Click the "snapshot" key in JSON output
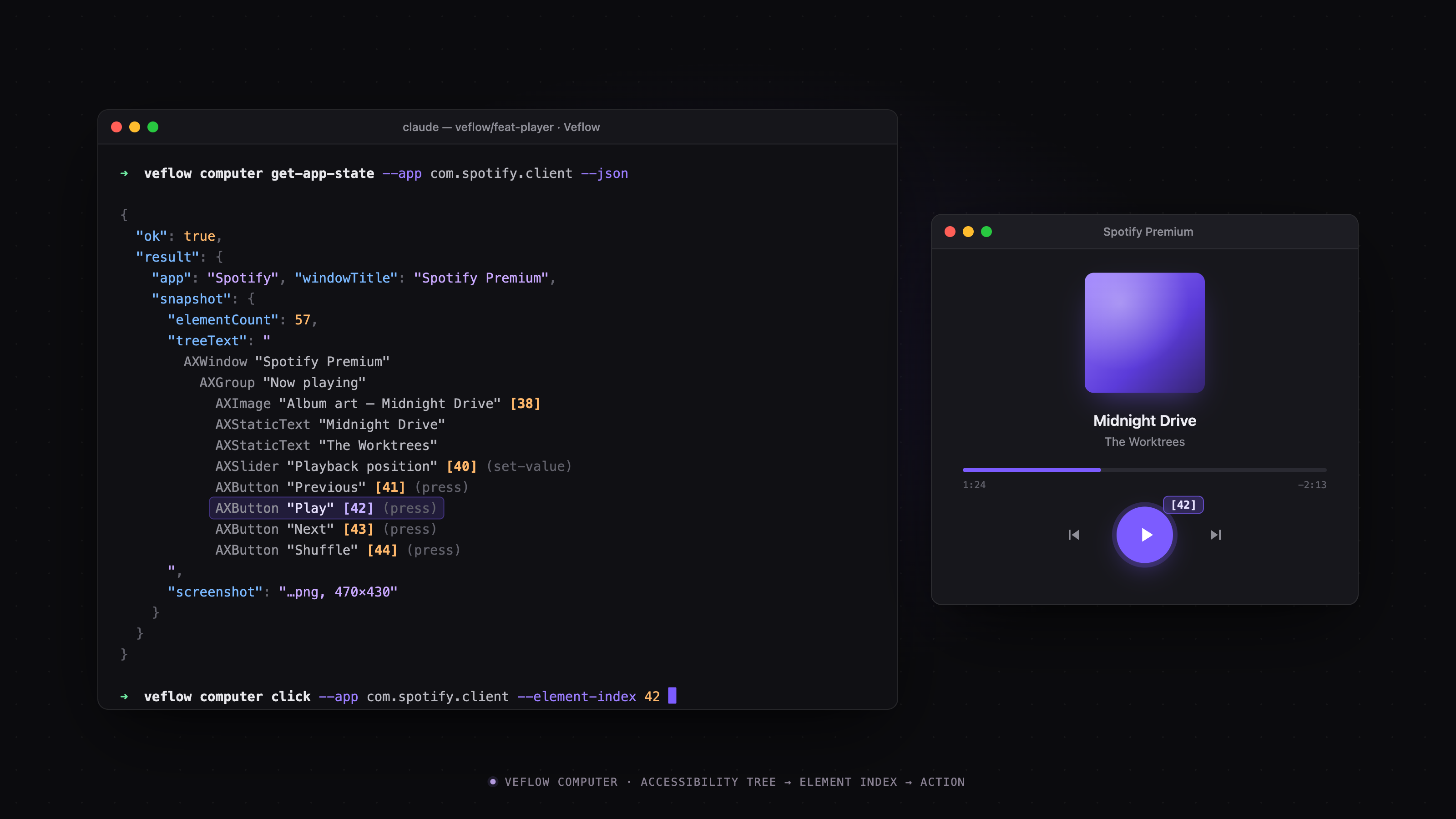The height and width of the screenshot is (819, 1456). [191, 299]
